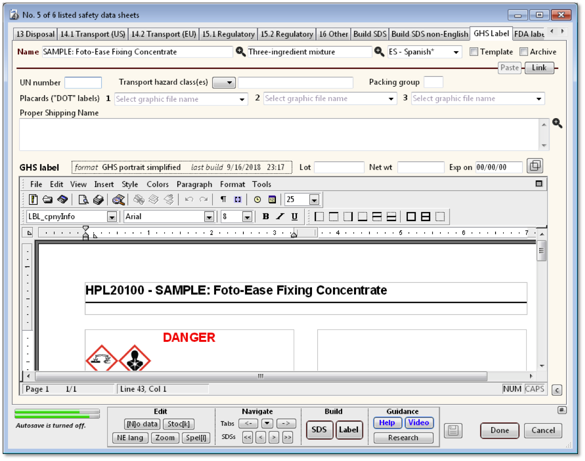585x461 pixels.
Task: Switch to the 16 Other tab
Action: coord(333,34)
